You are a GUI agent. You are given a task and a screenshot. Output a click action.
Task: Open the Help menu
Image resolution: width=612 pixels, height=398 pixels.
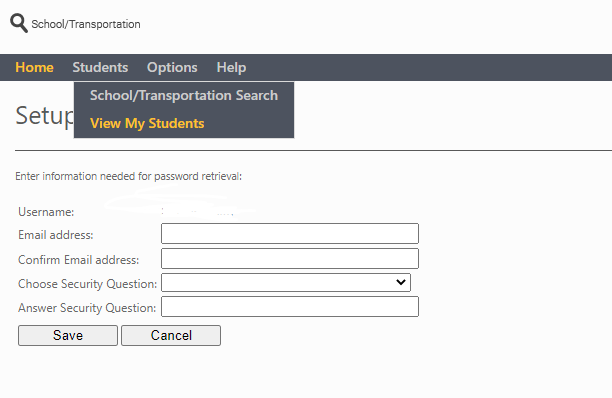[x=231, y=68]
